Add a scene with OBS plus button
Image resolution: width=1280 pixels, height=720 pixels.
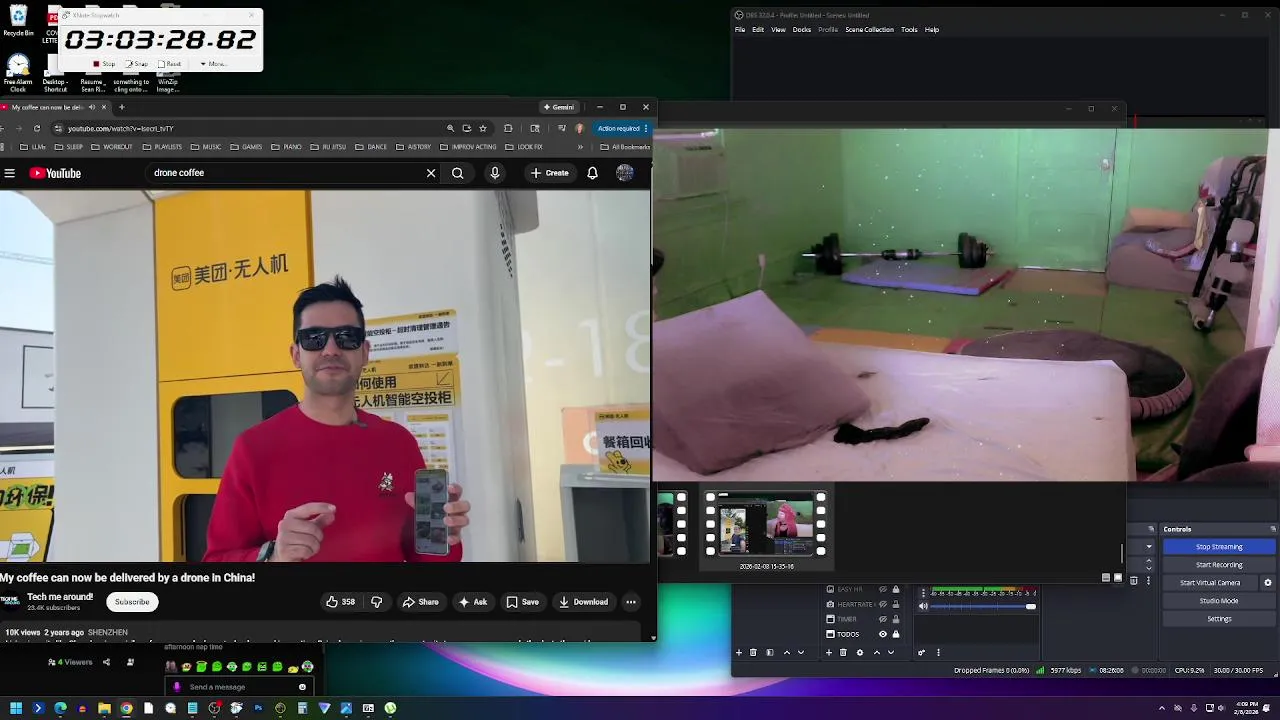[739, 652]
